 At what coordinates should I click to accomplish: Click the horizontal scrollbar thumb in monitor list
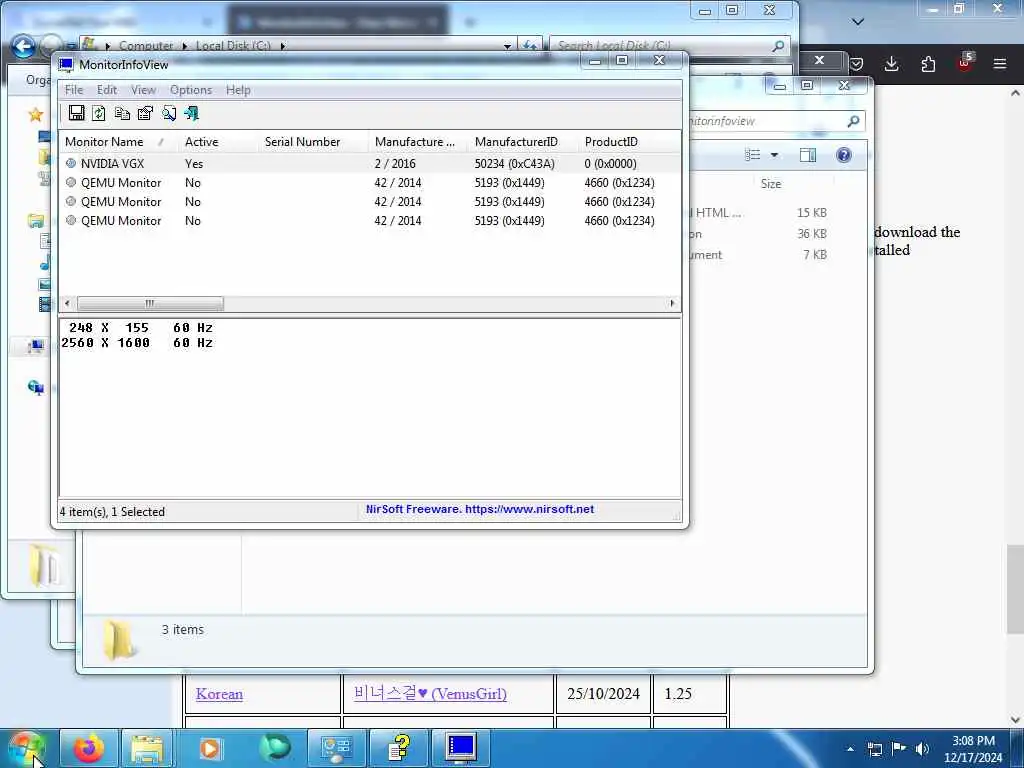pyautogui.click(x=150, y=304)
